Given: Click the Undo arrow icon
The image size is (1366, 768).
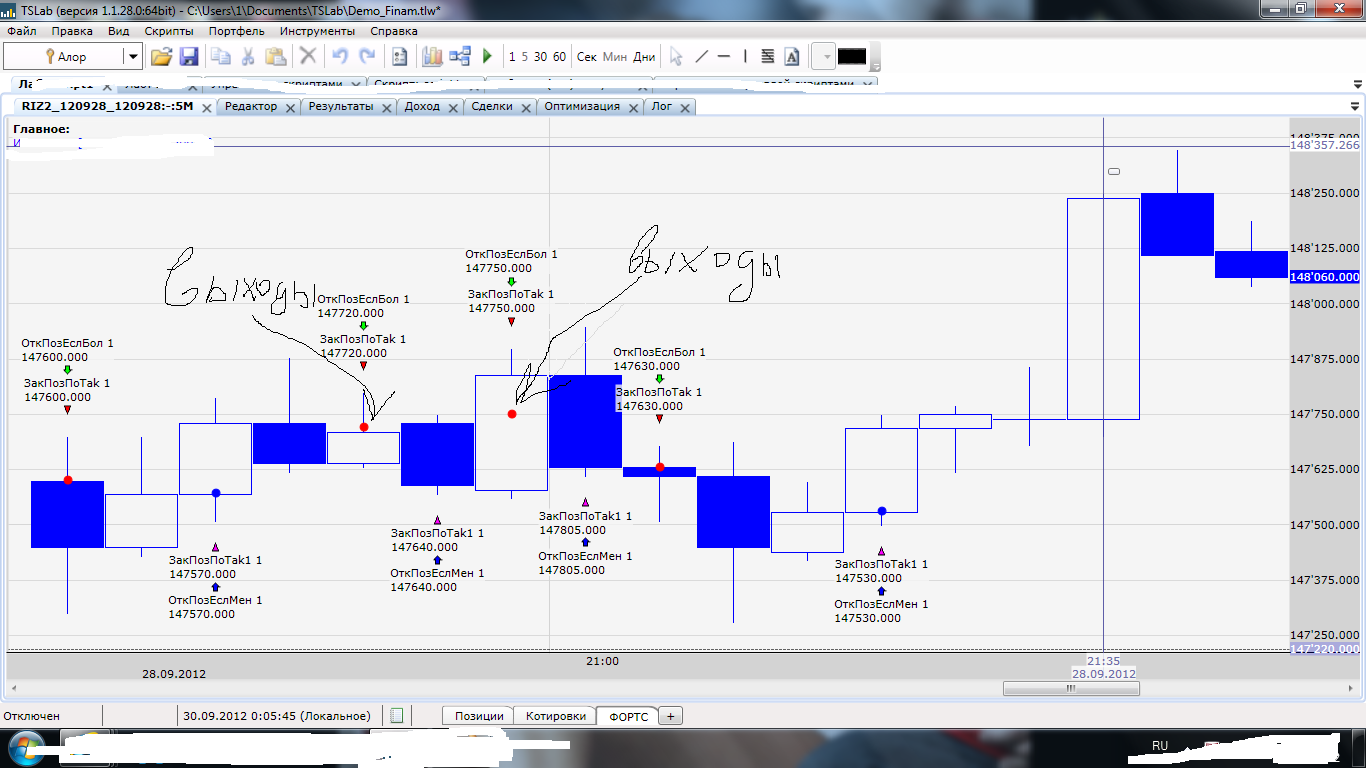Looking at the screenshot, I should coord(340,57).
